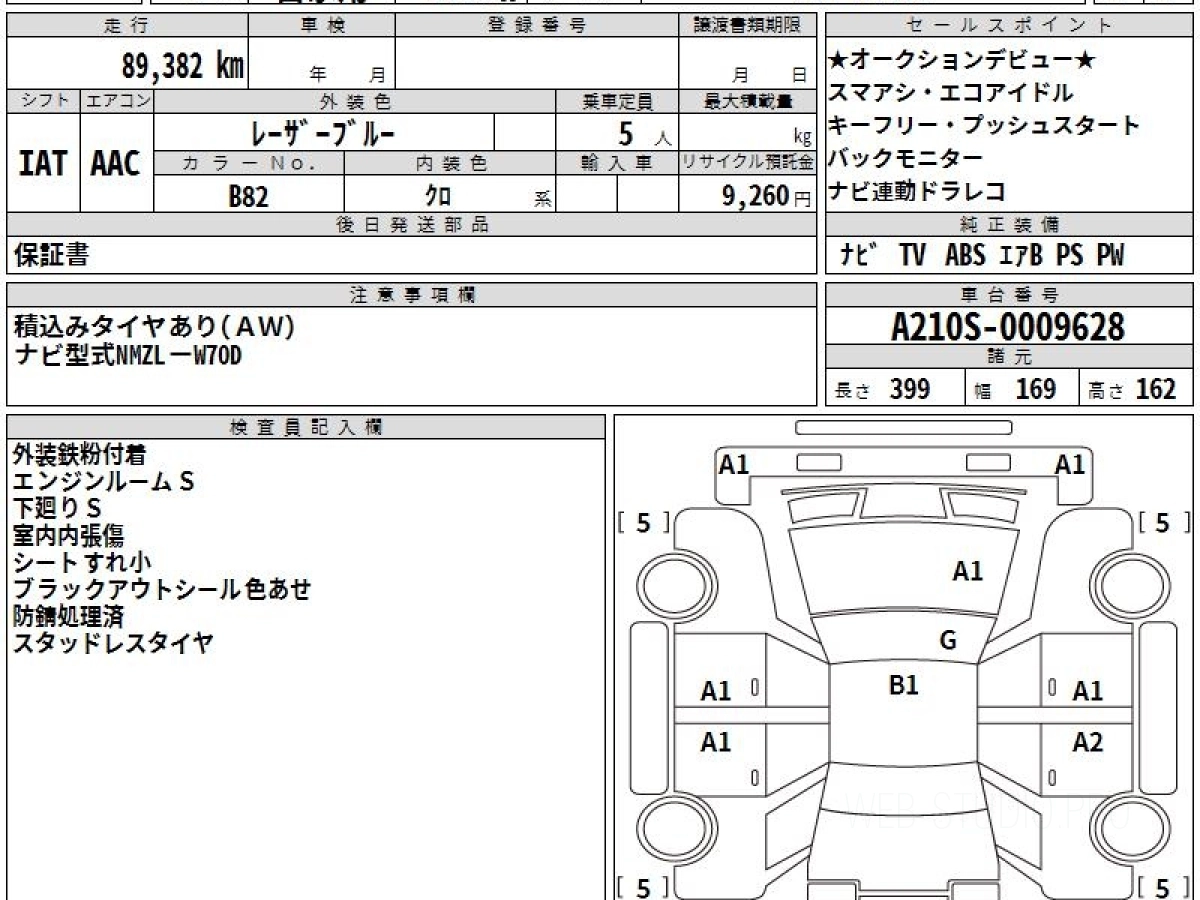Select the レーザーブルー exterior color value
Screen dimensions: 1200x900
click(x=325, y=131)
